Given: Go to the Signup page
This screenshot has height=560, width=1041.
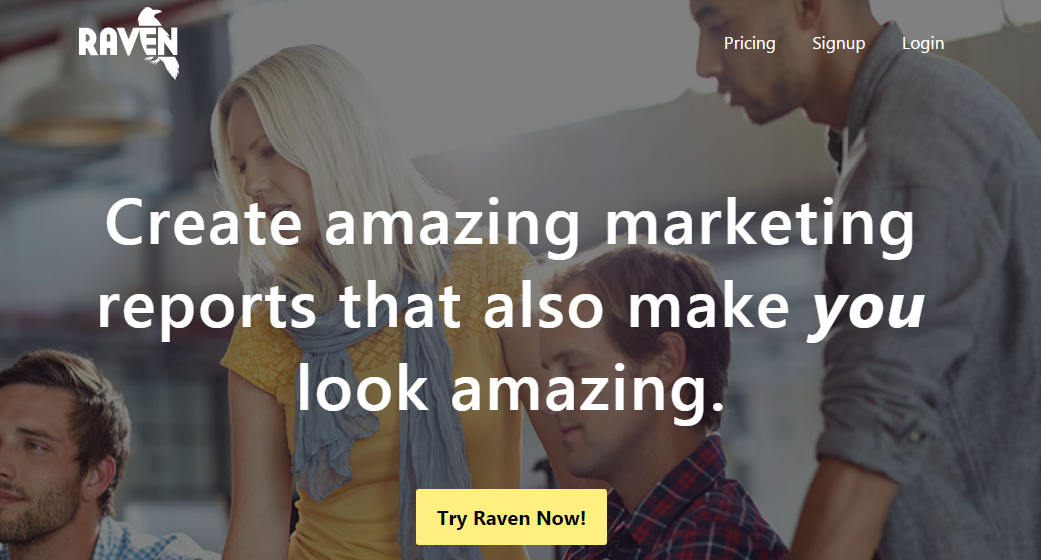Looking at the screenshot, I should [839, 43].
